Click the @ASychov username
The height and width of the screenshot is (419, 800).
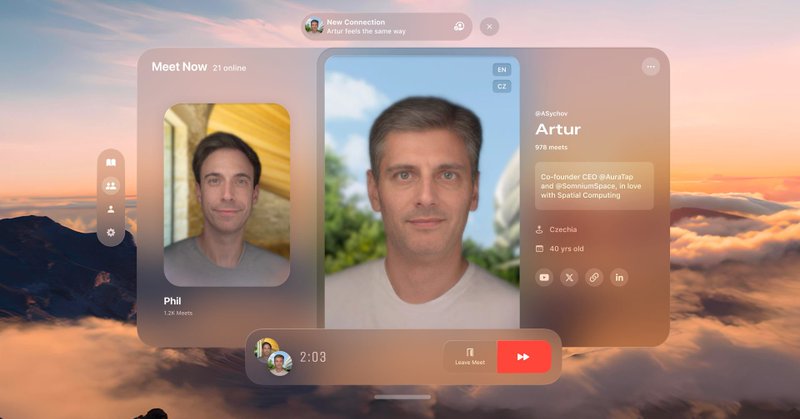click(551, 113)
